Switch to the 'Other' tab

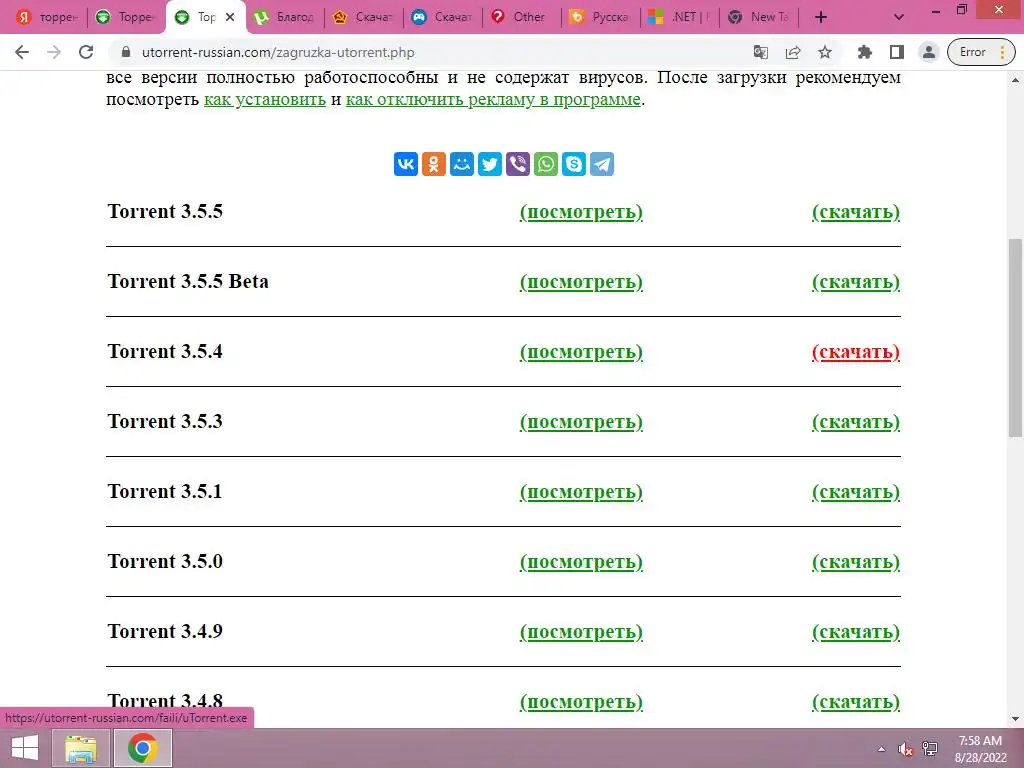pyautogui.click(x=521, y=17)
